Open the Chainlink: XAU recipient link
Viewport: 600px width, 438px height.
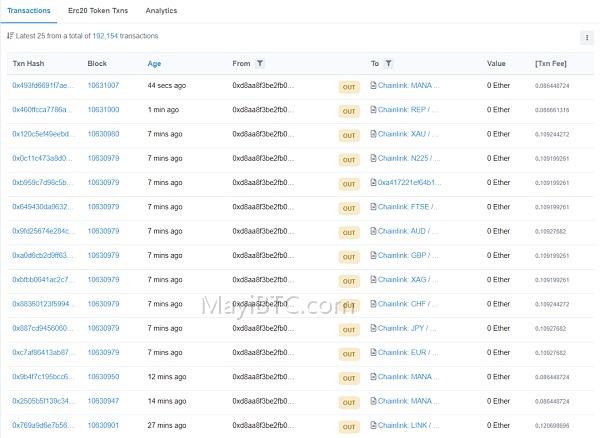pyautogui.click(x=408, y=134)
